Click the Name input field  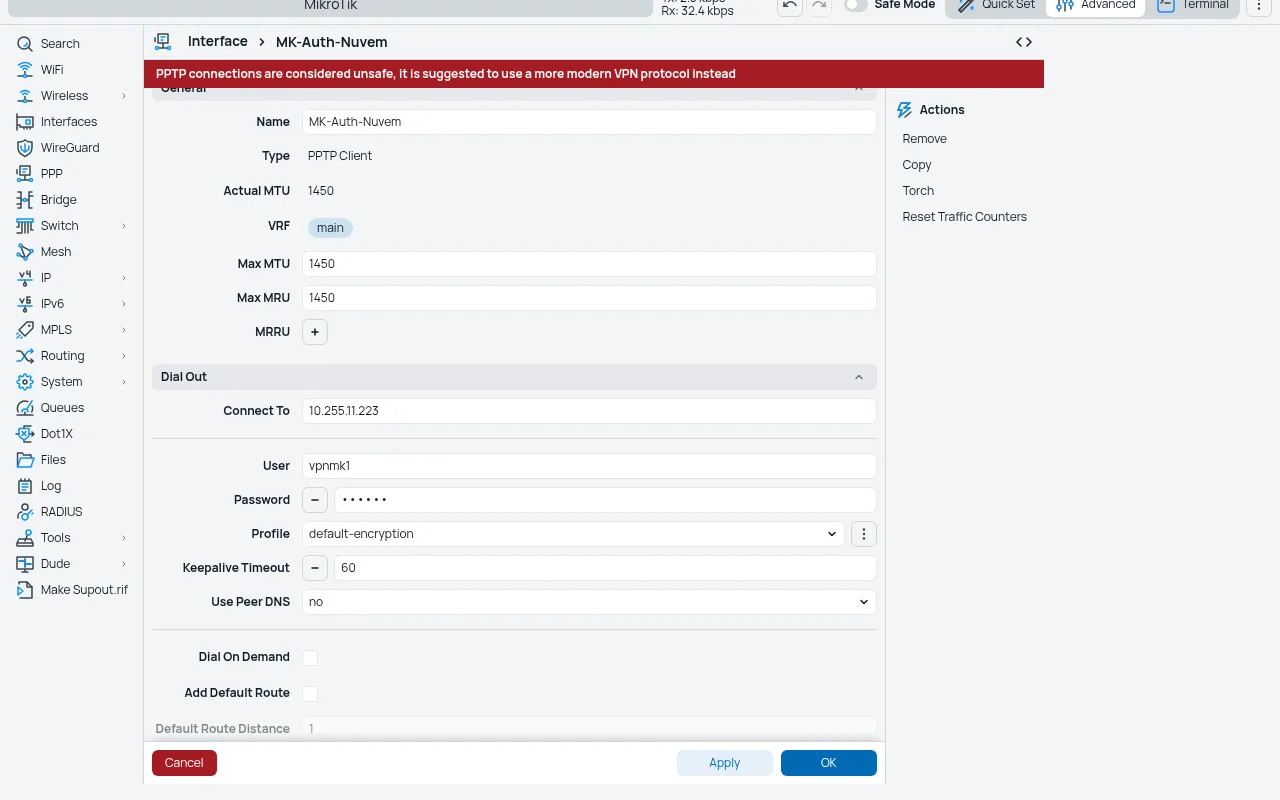[589, 122]
